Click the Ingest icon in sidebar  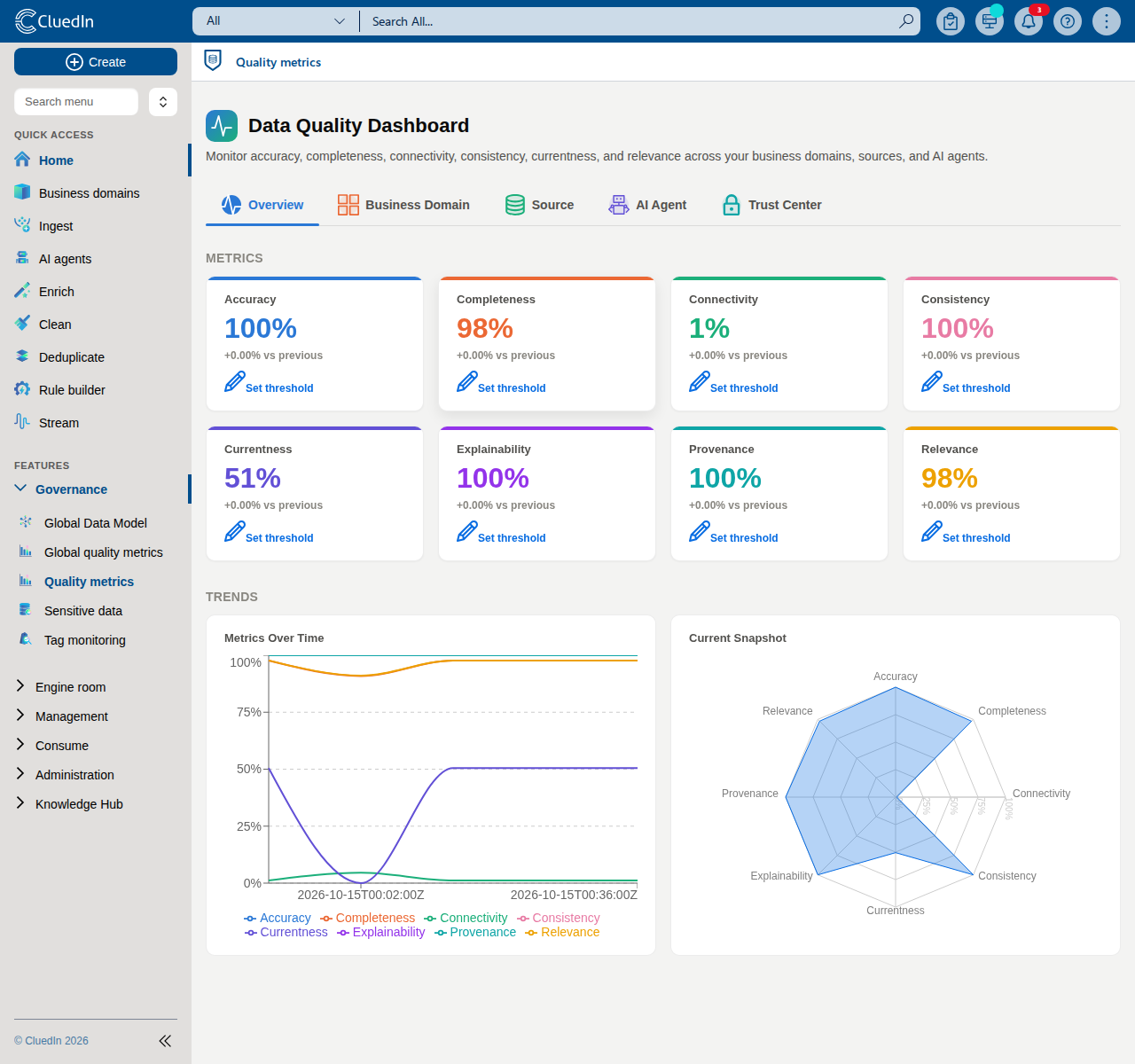pos(22,225)
